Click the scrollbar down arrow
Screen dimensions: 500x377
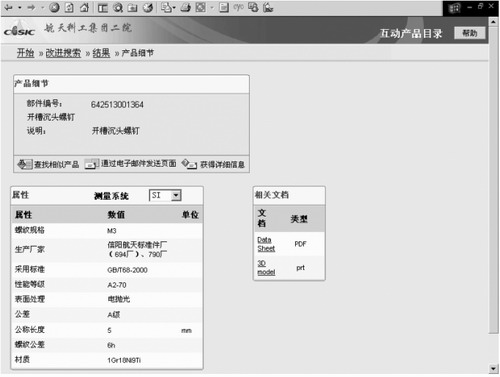(493, 369)
